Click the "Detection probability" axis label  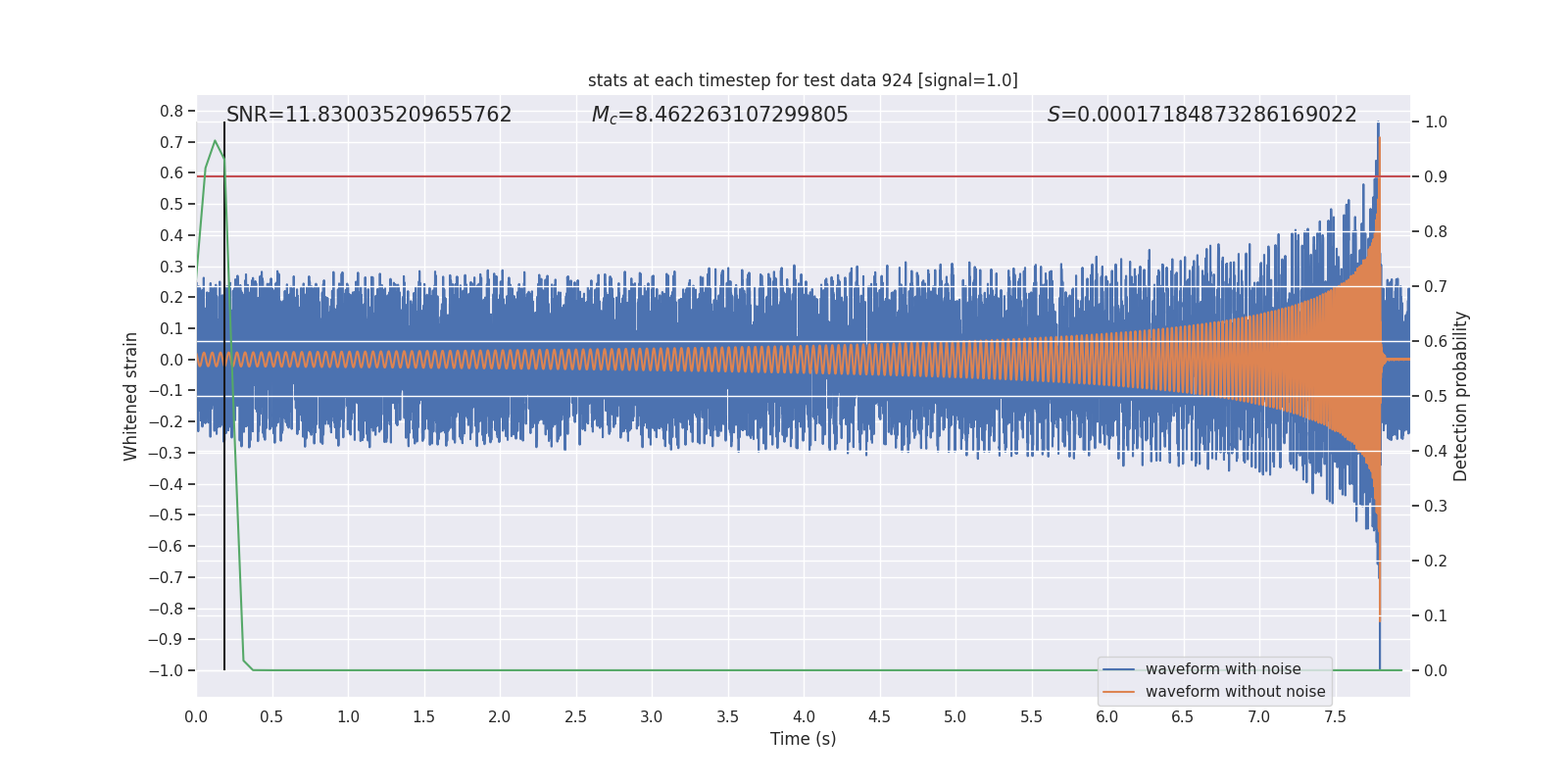click(x=1461, y=396)
